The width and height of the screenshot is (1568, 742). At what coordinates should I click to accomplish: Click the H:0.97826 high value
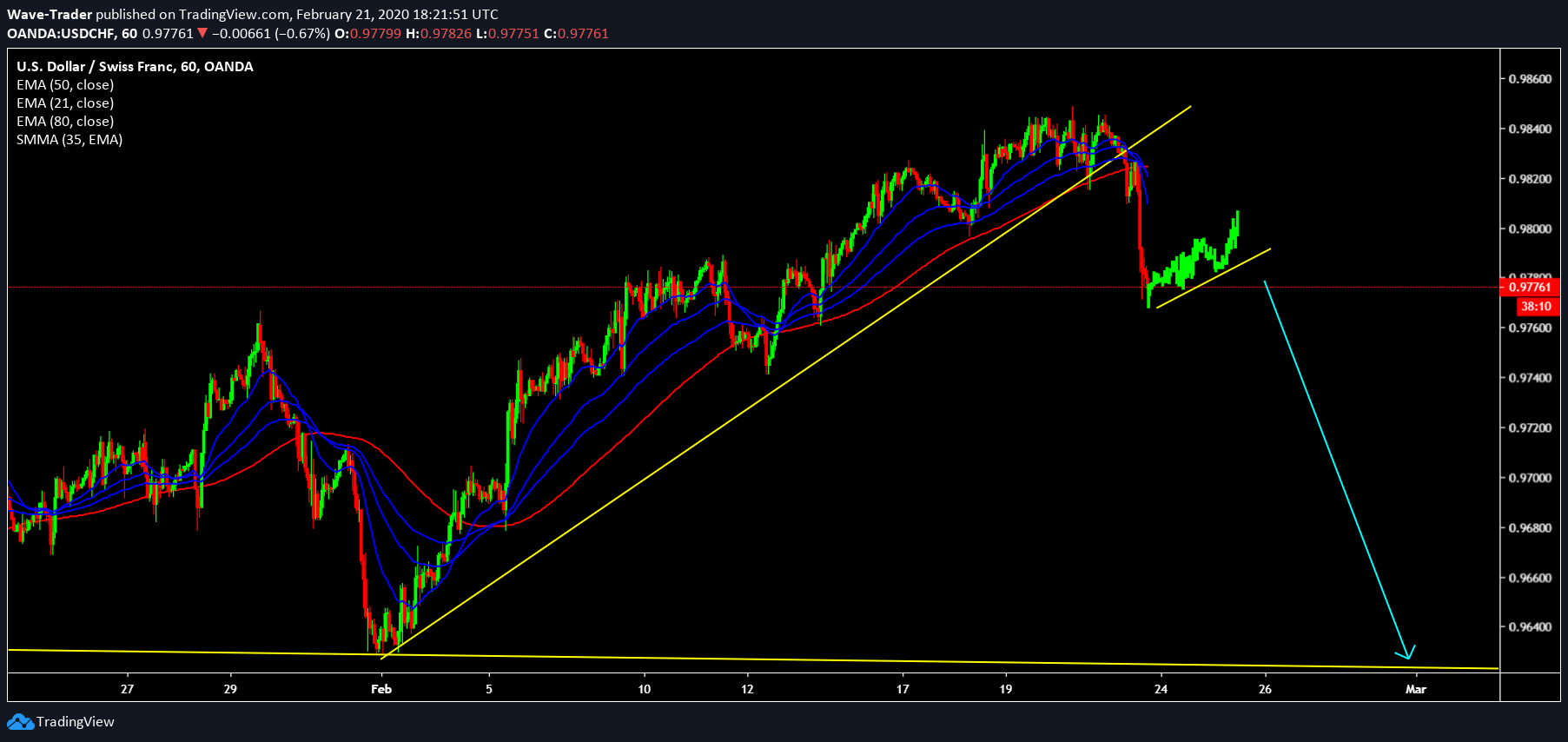point(439,34)
